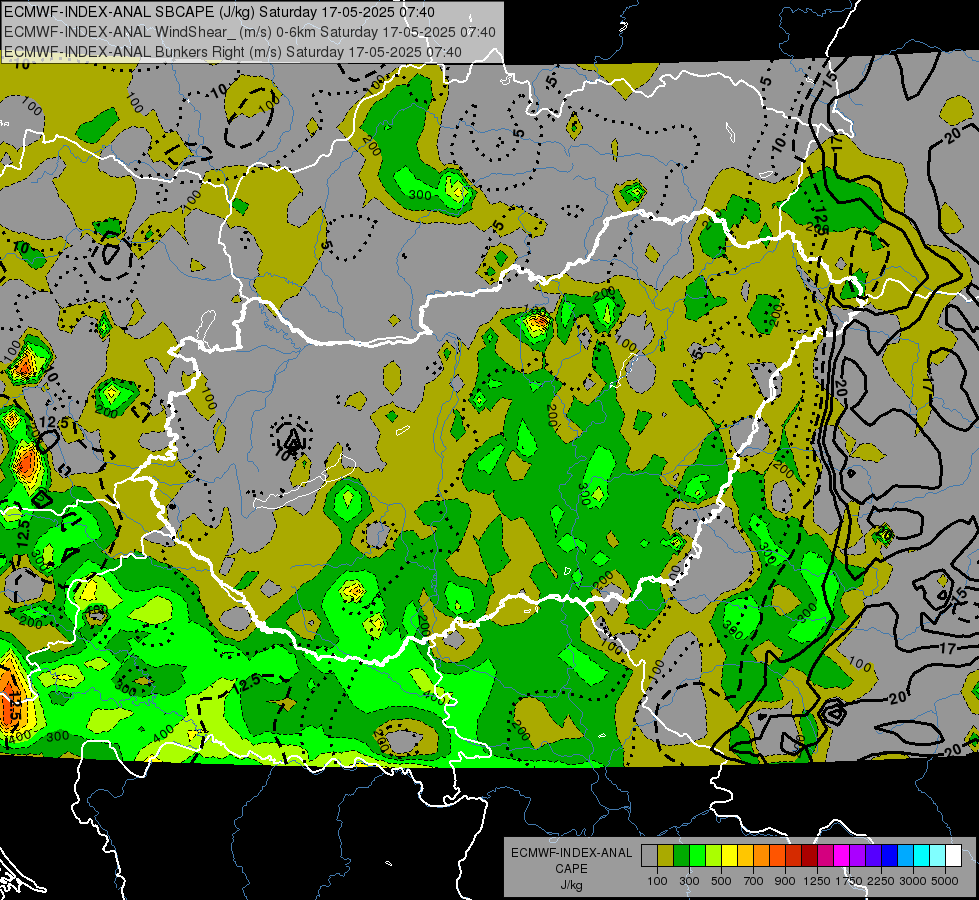This screenshot has width=979, height=900.
Task: Click the 2250 legend tick label
Action: coord(881,881)
